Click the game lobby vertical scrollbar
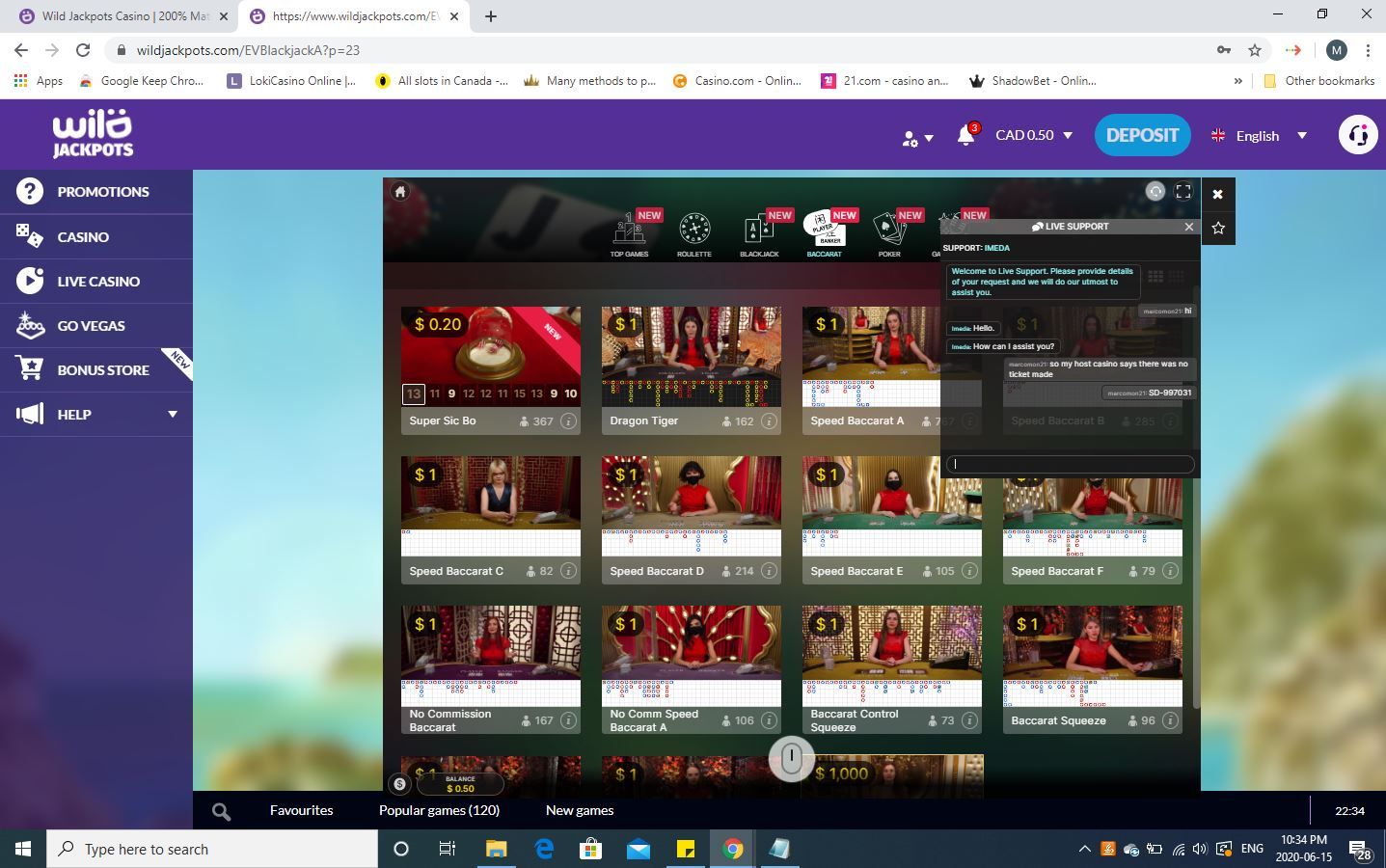 (x=1196, y=497)
